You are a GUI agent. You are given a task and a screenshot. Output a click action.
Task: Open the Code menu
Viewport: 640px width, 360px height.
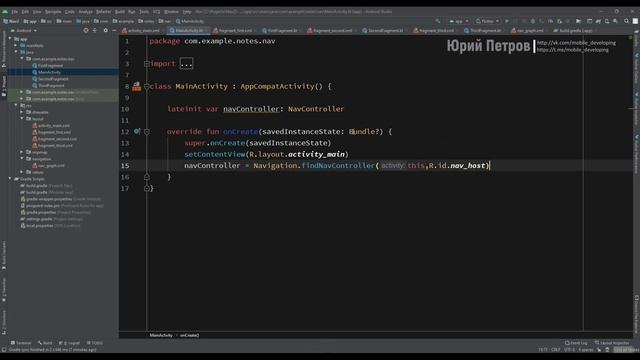tap(70, 11)
